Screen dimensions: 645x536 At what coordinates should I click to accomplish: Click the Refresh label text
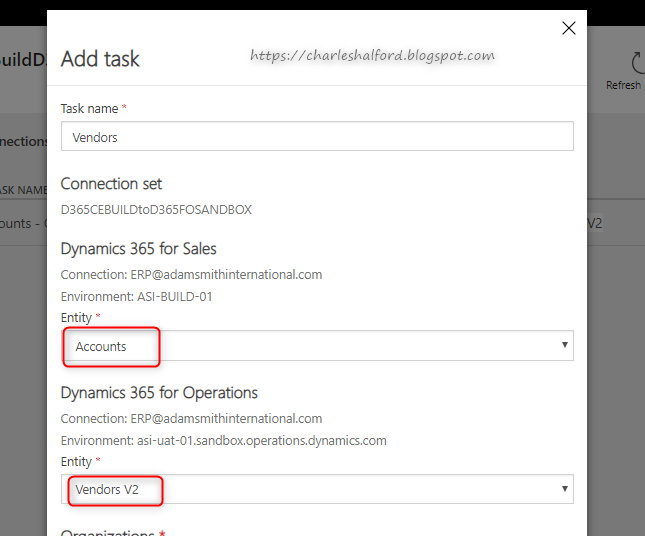624,86
